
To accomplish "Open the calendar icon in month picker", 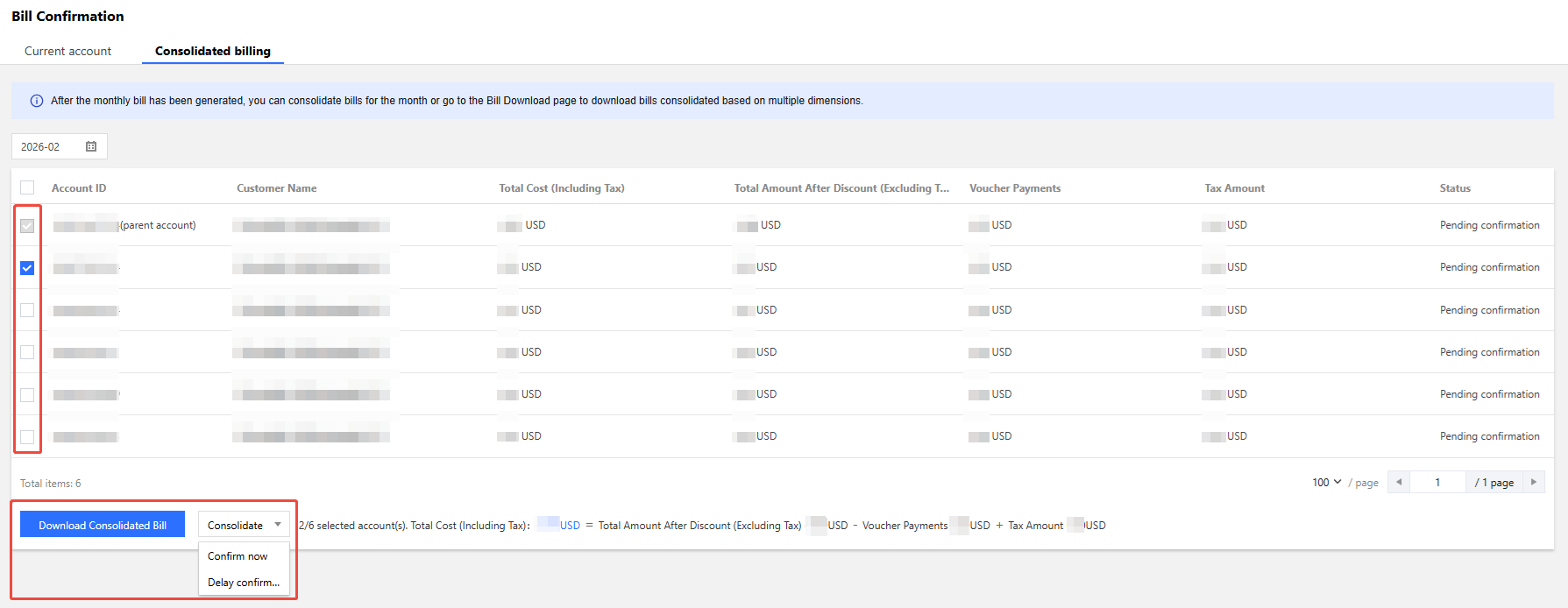I will tap(91, 146).
